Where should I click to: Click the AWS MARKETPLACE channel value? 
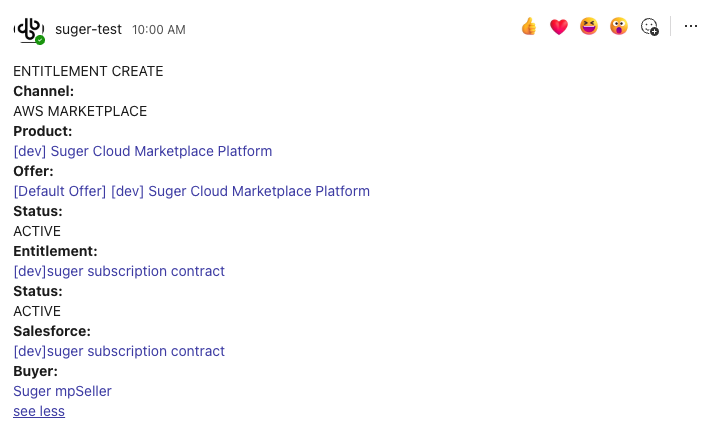tap(80, 111)
